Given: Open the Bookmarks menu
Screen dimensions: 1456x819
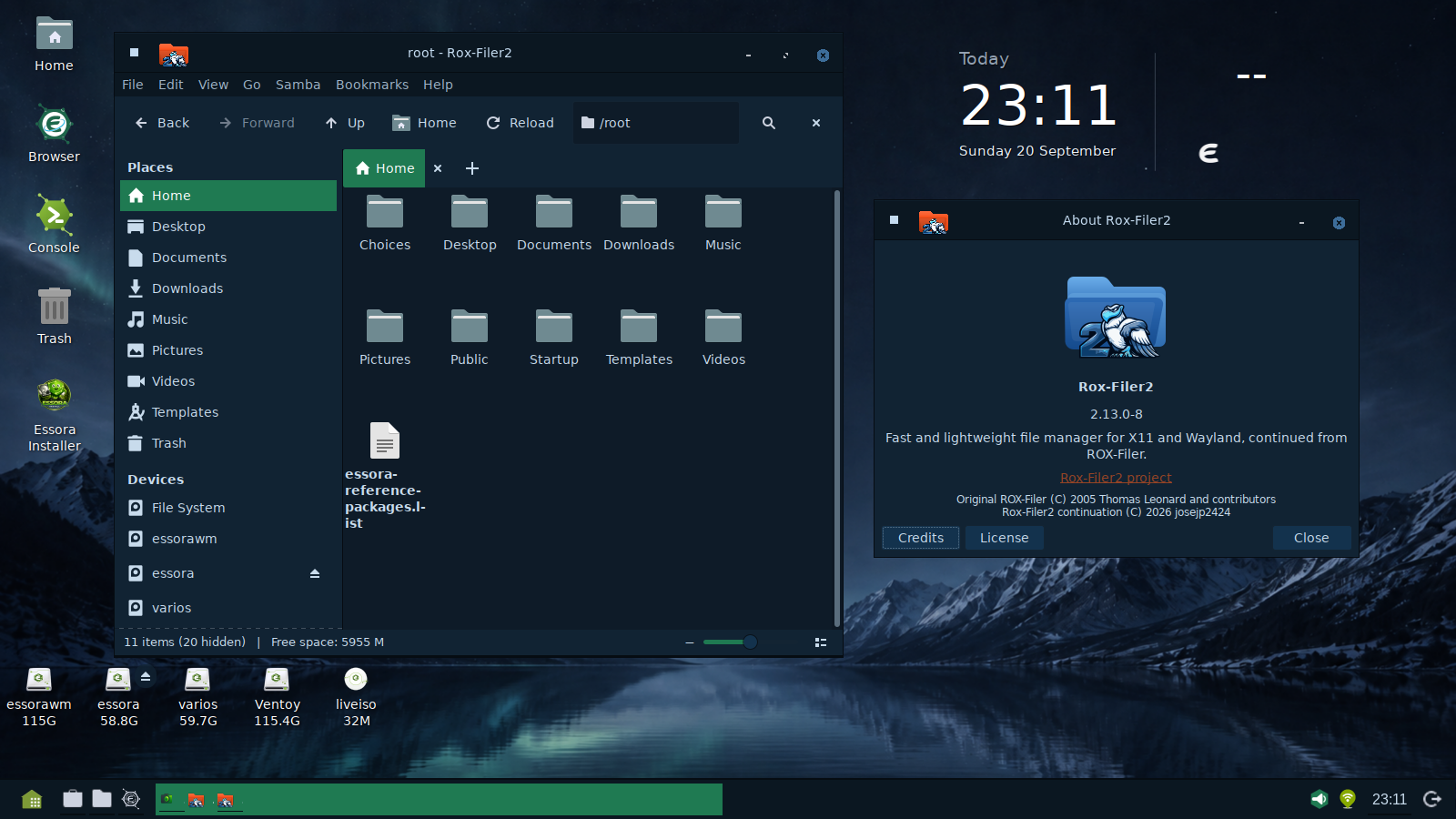Looking at the screenshot, I should [x=372, y=85].
